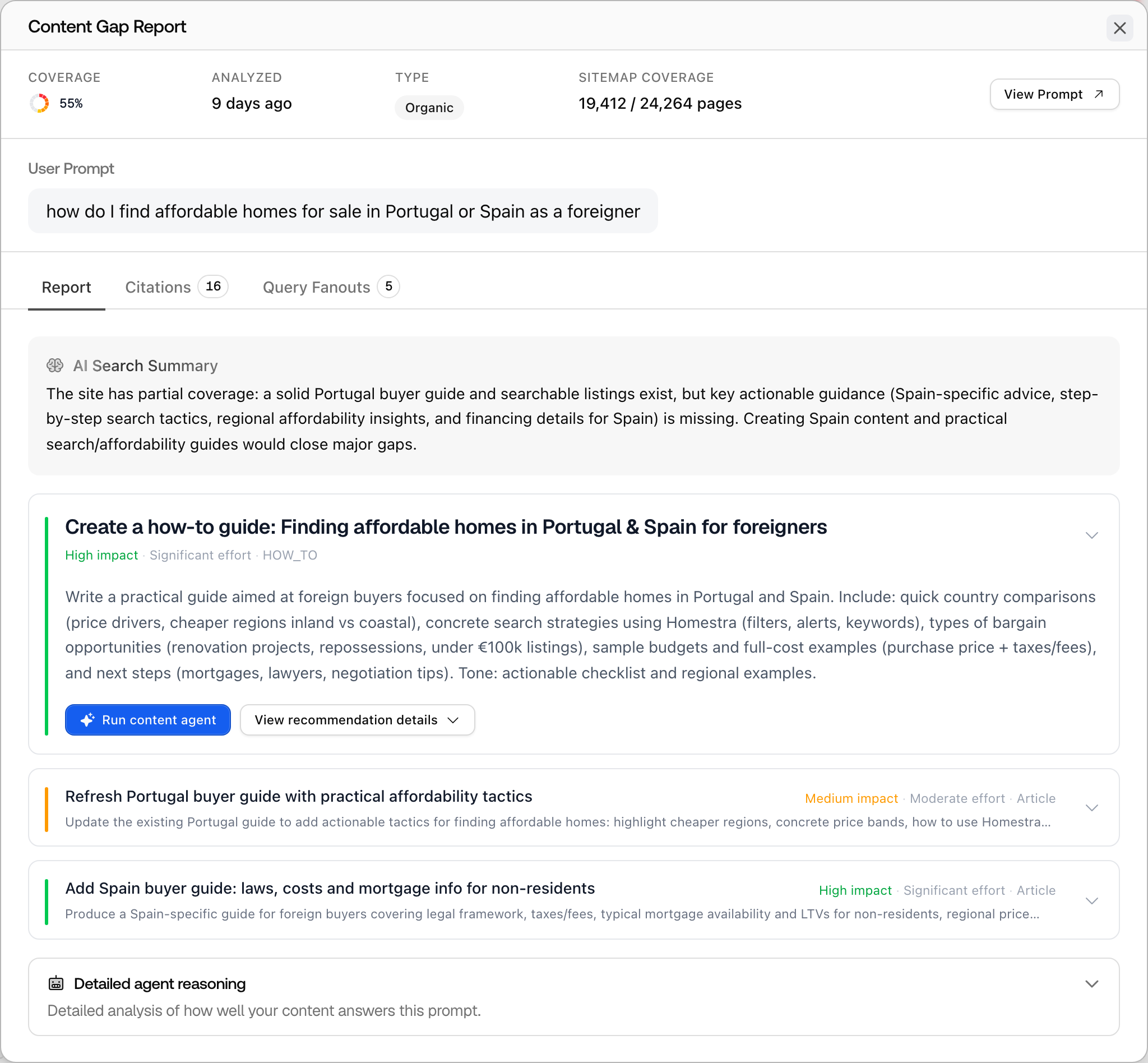Click the 'Medium impact' label
This screenshot has height=1063, width=1148.
(851, 798)
